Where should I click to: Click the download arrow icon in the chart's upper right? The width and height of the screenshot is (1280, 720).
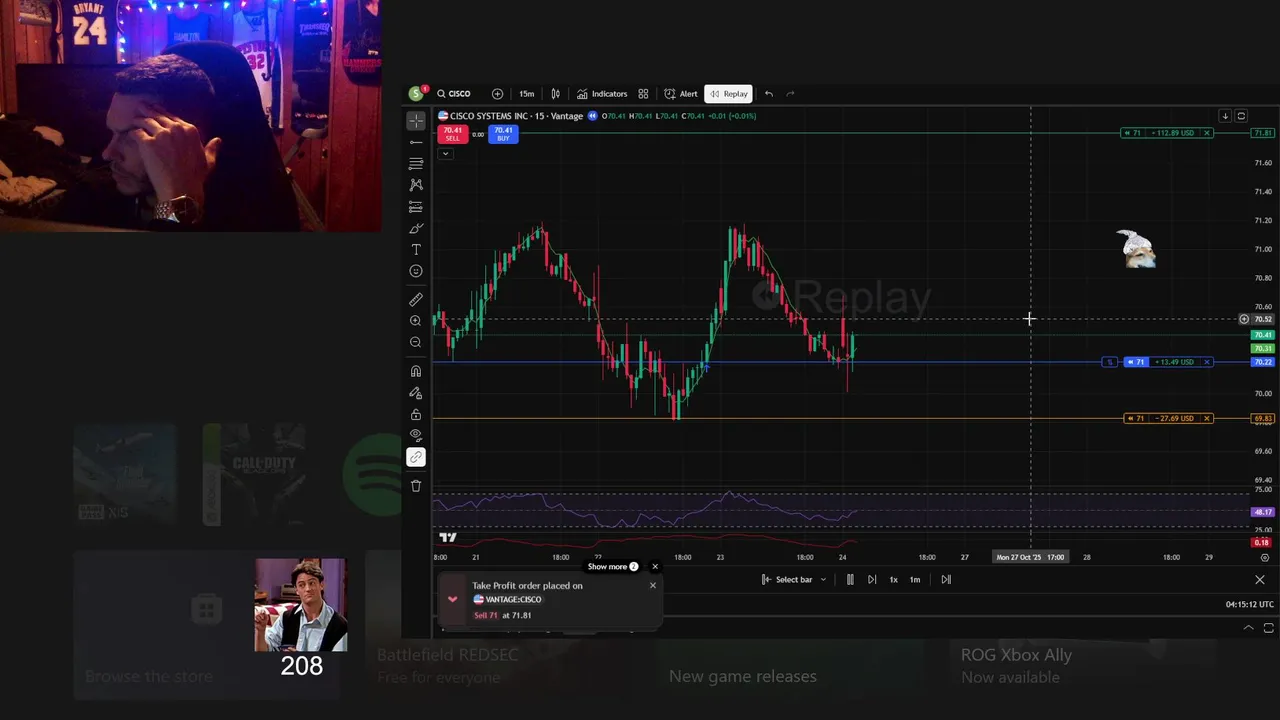pyautogui.click(x=1225, y=116)
